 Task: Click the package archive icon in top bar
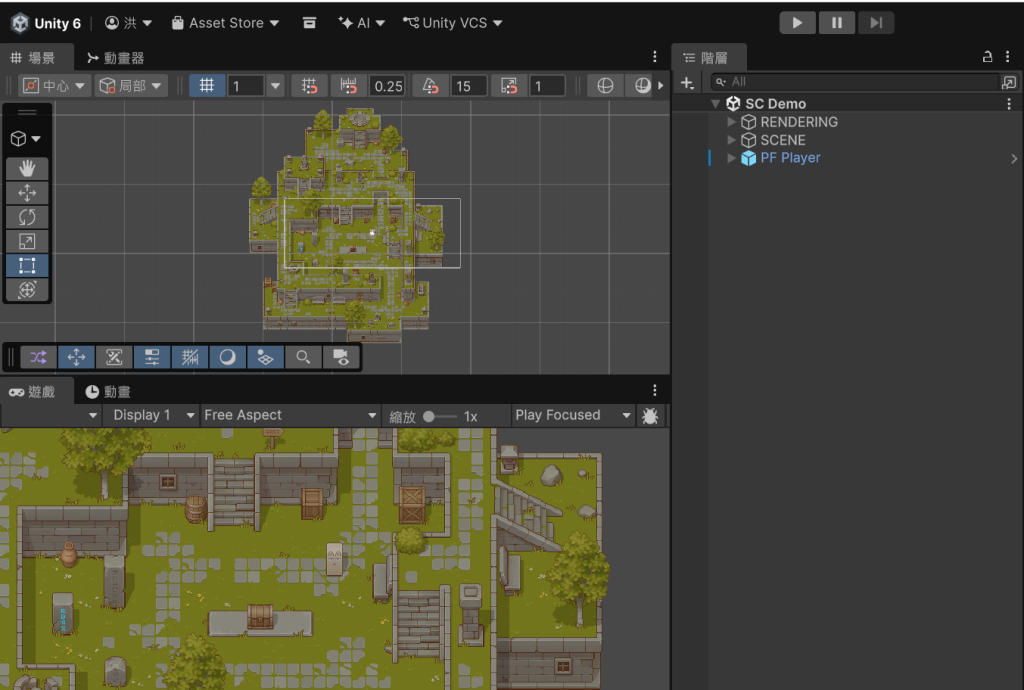click(310, 23)
